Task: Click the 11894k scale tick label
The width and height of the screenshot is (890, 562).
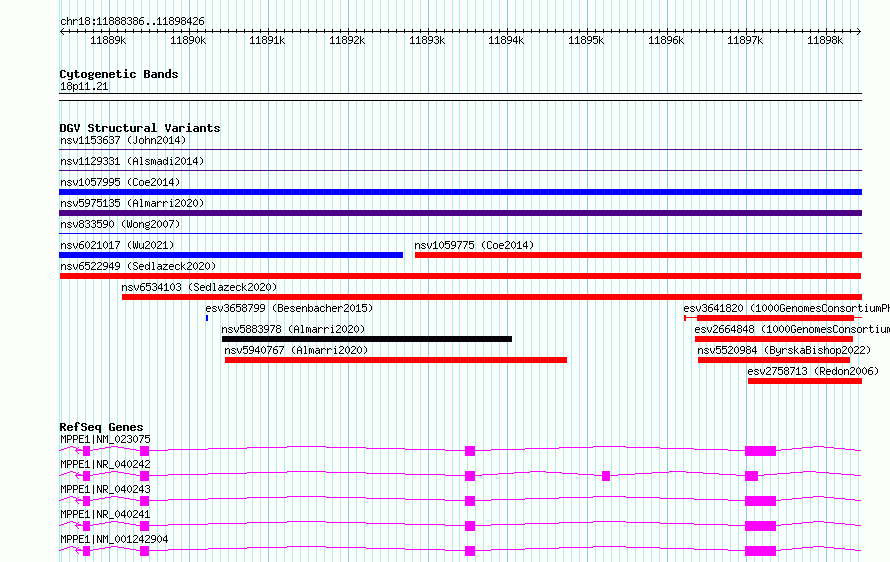Action: [x=506, y=40]
